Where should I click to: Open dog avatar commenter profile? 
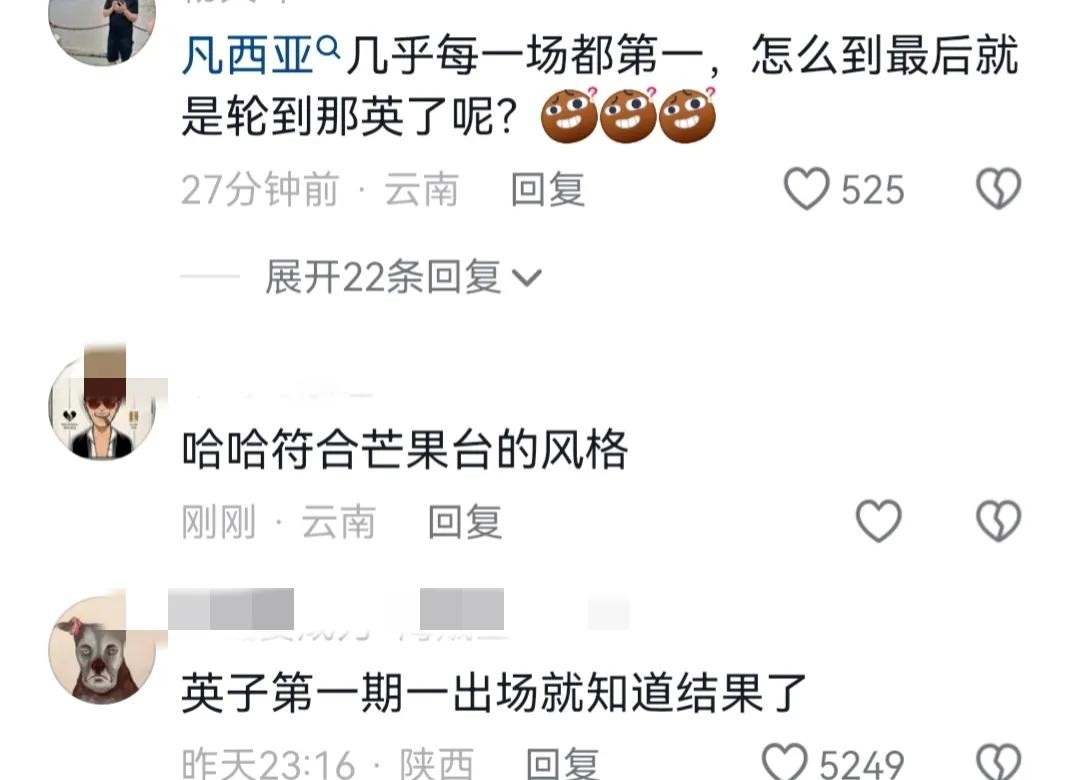pyautogui.click(x=102, y=650)
